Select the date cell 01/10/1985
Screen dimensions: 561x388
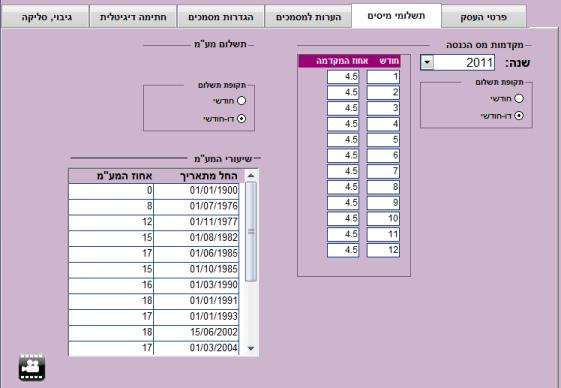pyautogui.click(x=196, y=269)
